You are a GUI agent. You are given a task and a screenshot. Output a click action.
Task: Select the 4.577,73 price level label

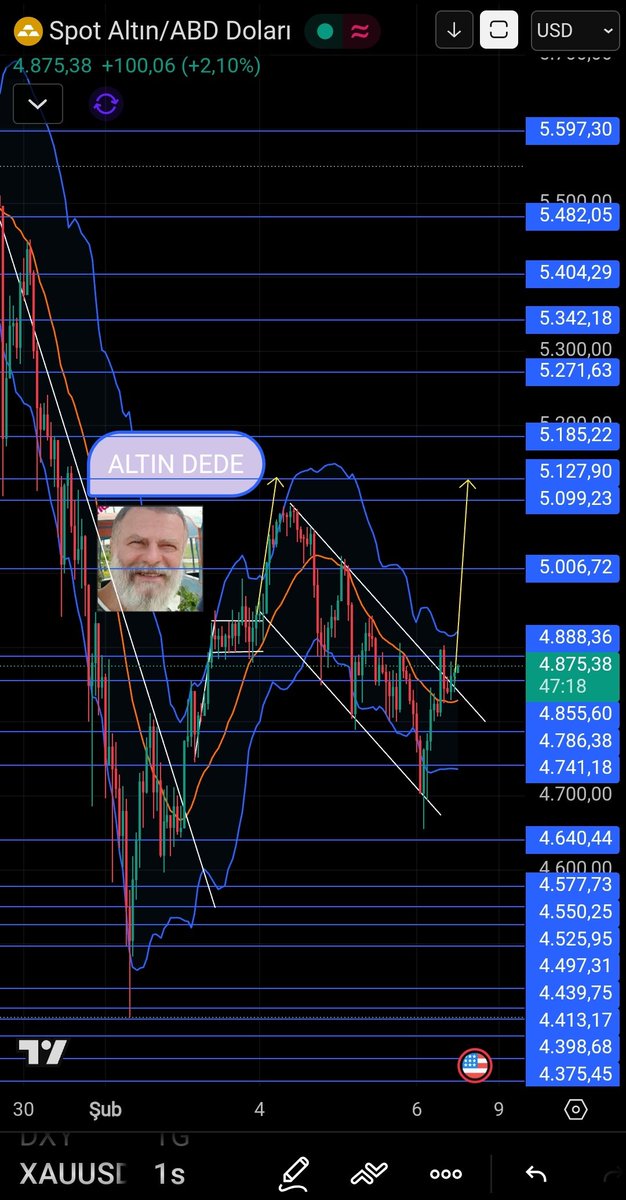click(575, 885)
